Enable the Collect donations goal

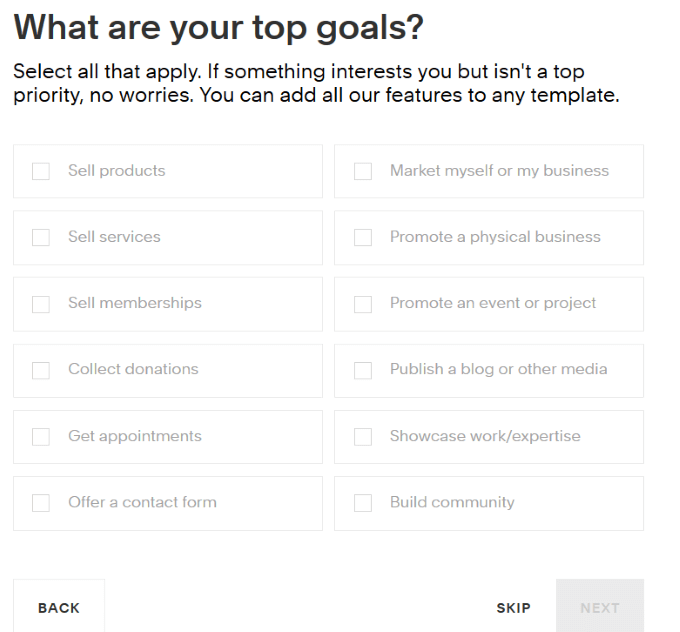(41, 370)
